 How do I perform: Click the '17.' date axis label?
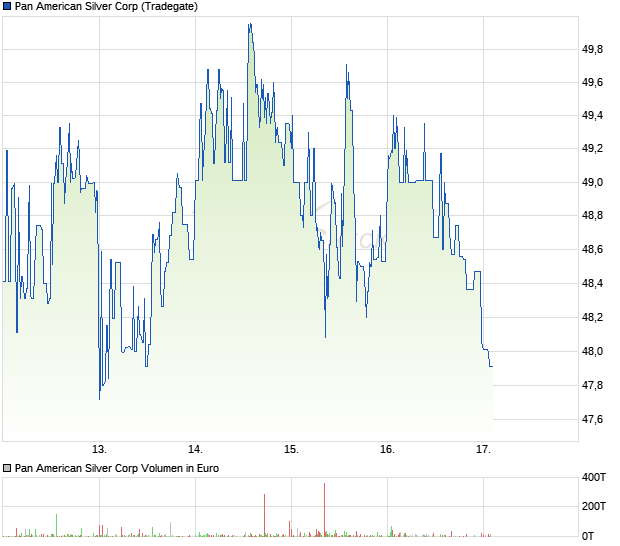click(x=484, y=450)
